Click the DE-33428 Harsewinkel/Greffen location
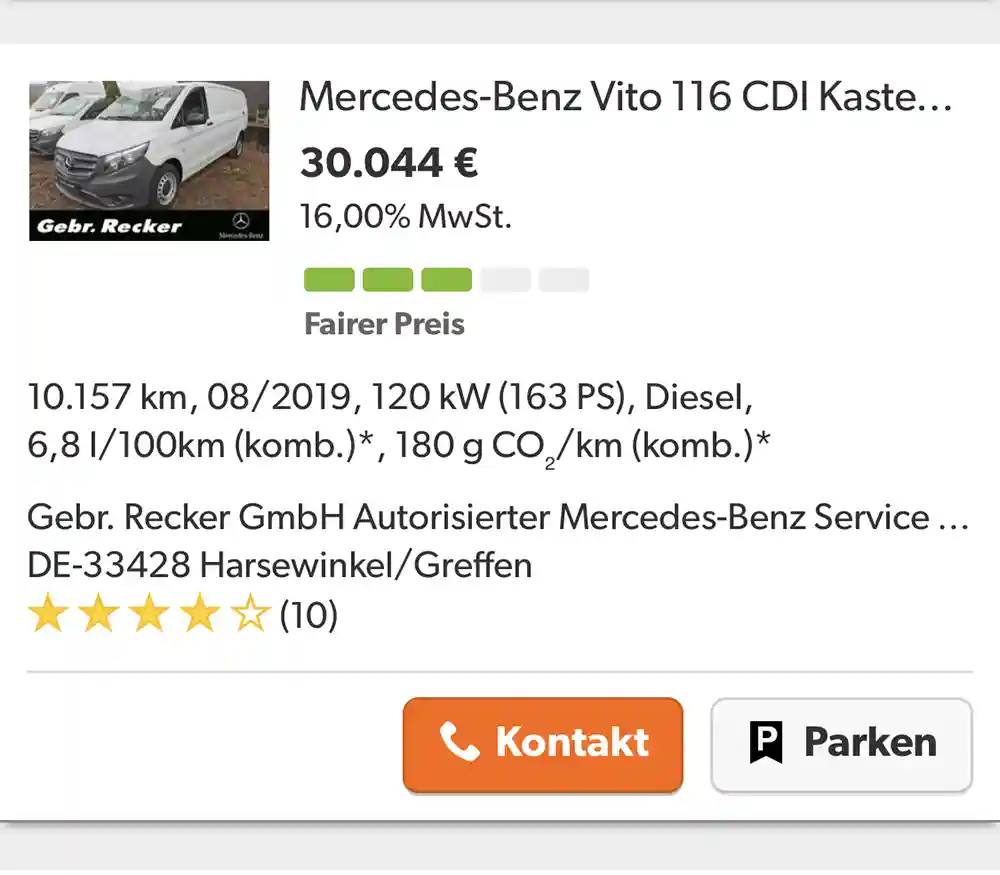Image resolution: width=1000 pixels, height=875 pixels. pos(279,565)
